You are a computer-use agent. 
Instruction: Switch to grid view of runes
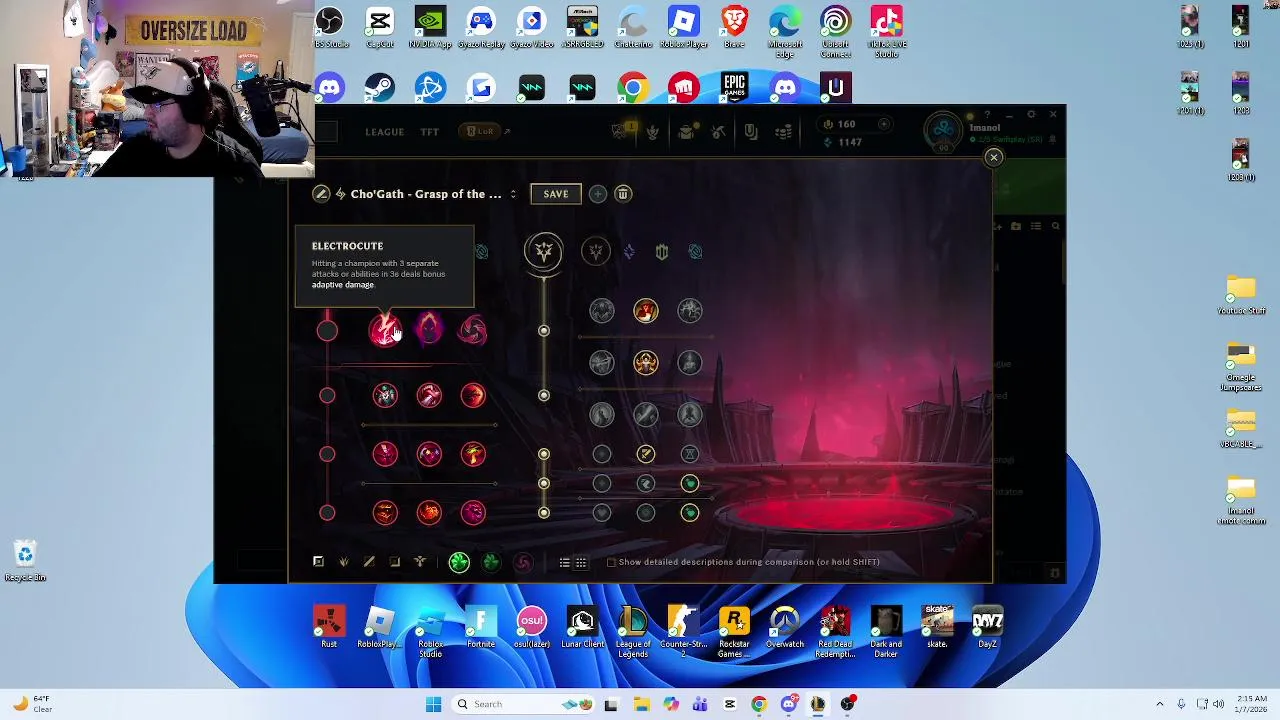(580, 562)
